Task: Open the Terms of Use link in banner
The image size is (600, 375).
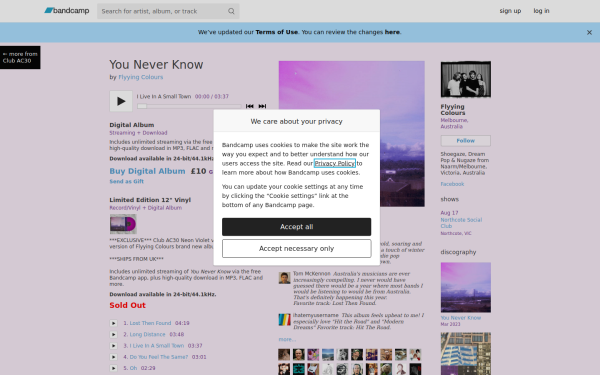Action: click(x=276, y=32)
